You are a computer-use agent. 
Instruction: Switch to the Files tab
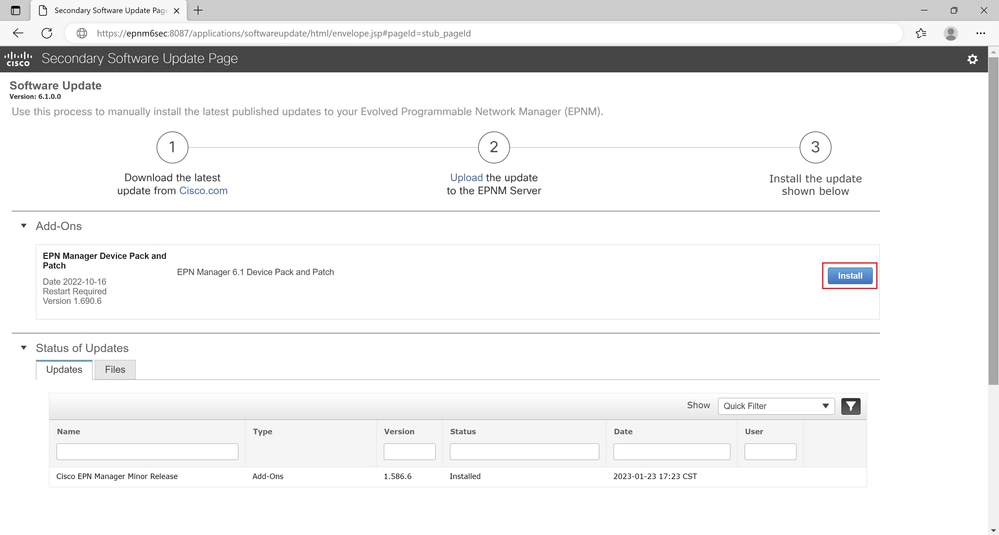(115, 369)
